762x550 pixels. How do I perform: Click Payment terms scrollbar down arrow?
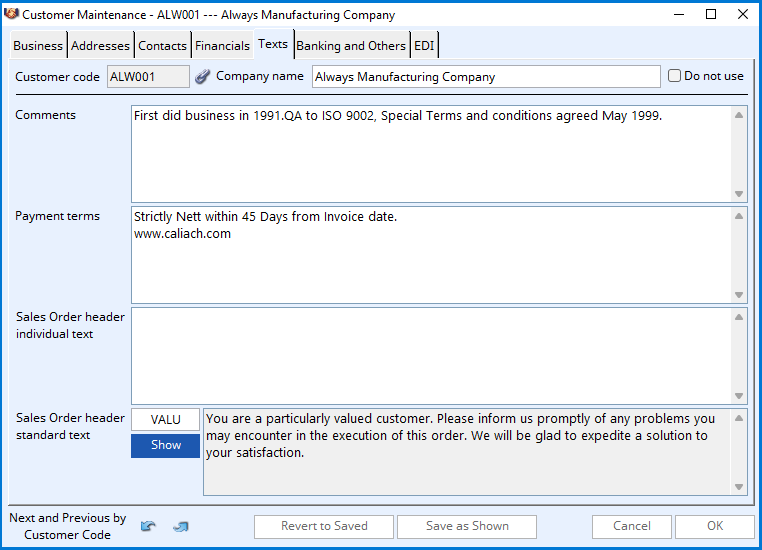(739, 295)
